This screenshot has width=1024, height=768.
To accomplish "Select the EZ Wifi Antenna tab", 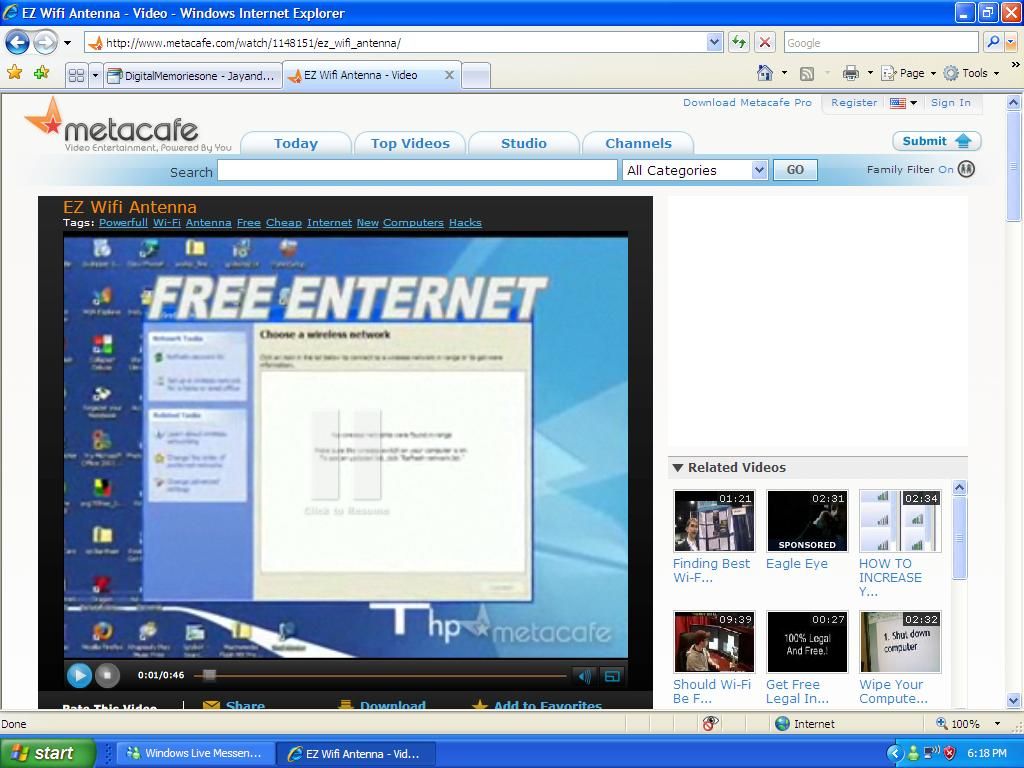I will (362, 75).
